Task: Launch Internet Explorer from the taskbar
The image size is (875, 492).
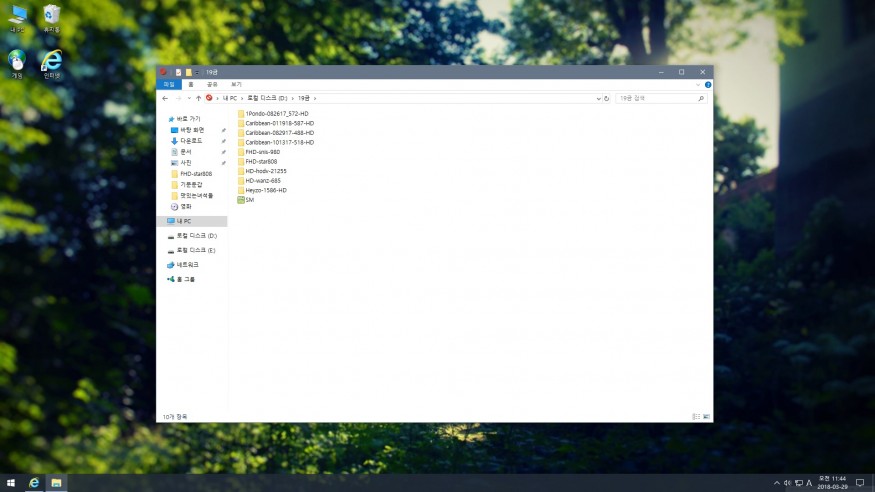Action: click(34, 482)
